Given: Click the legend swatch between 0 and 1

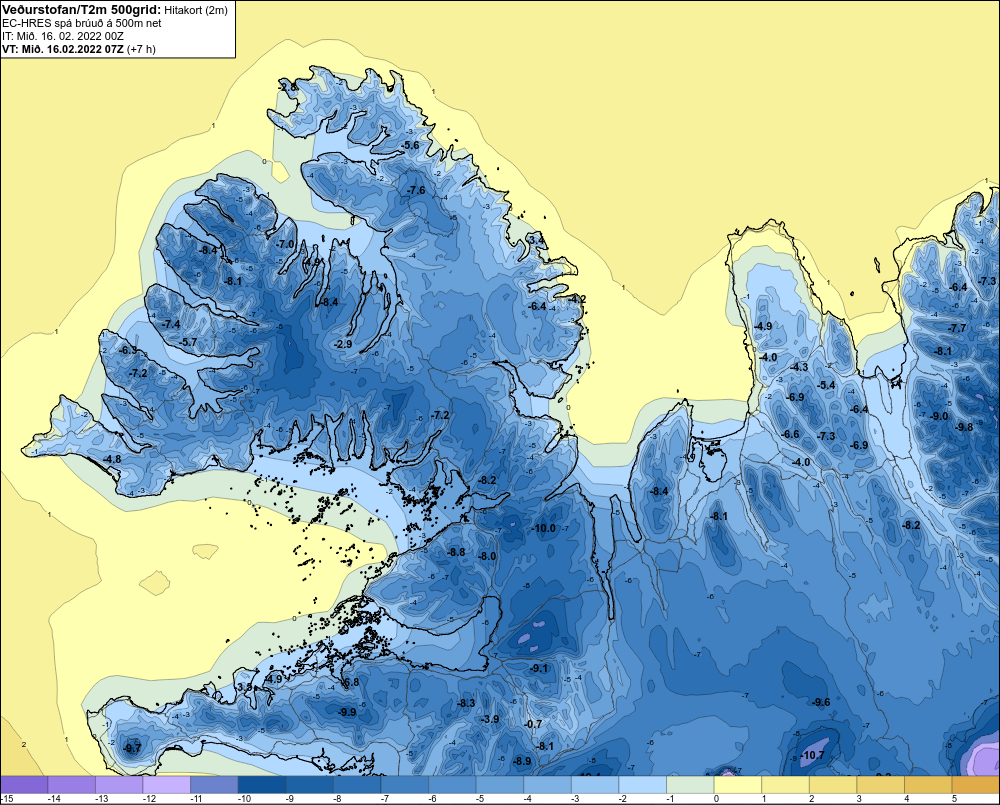Looking at the screenshot, I should (738, 785).
